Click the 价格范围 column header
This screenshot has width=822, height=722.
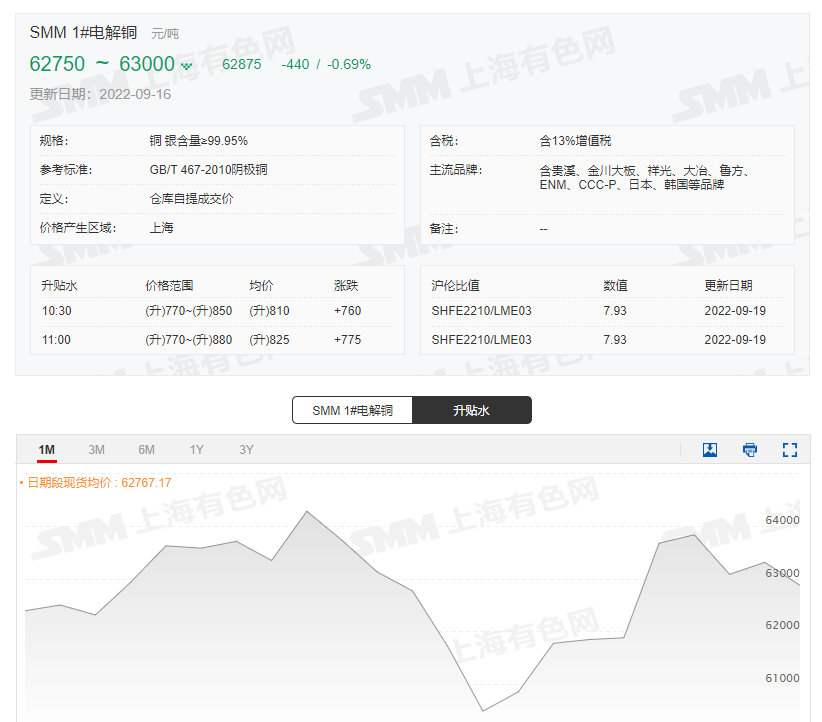point(169,286)
